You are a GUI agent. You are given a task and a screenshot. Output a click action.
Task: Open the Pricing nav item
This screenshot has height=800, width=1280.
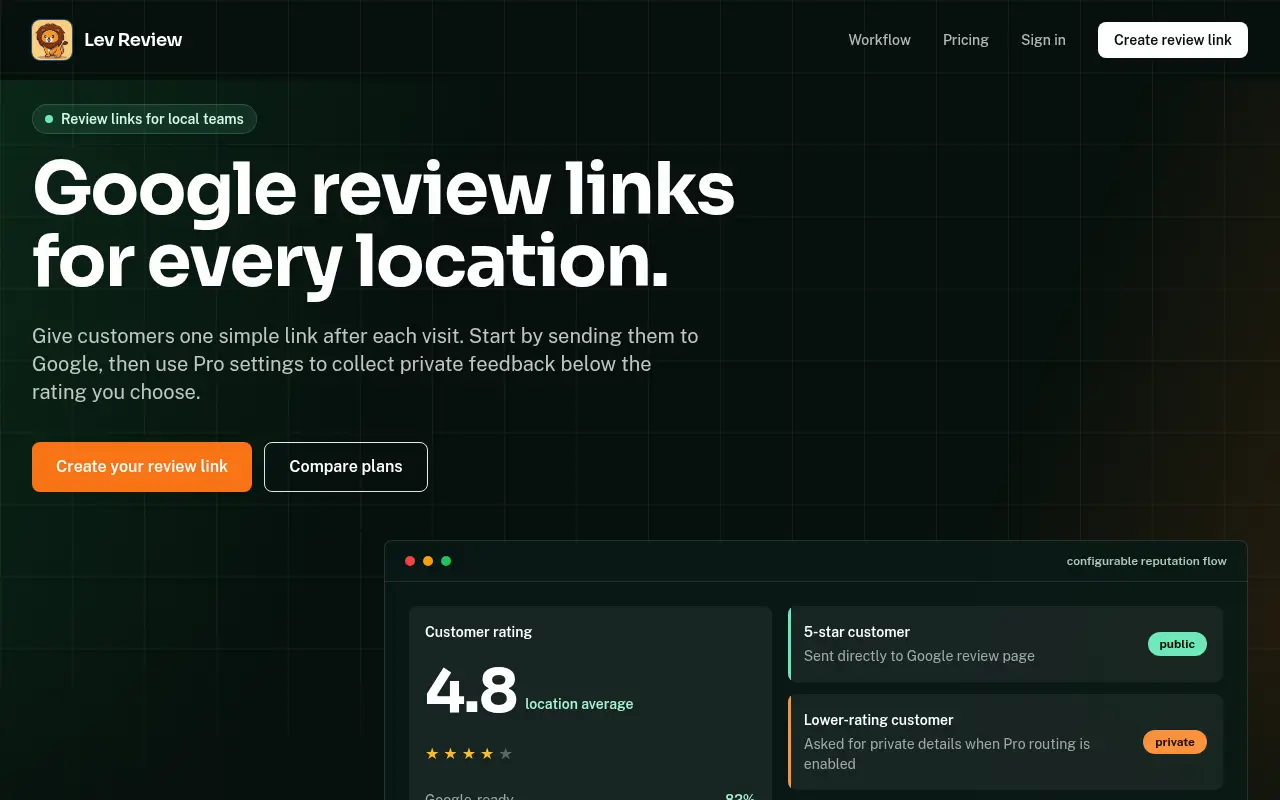965,40
